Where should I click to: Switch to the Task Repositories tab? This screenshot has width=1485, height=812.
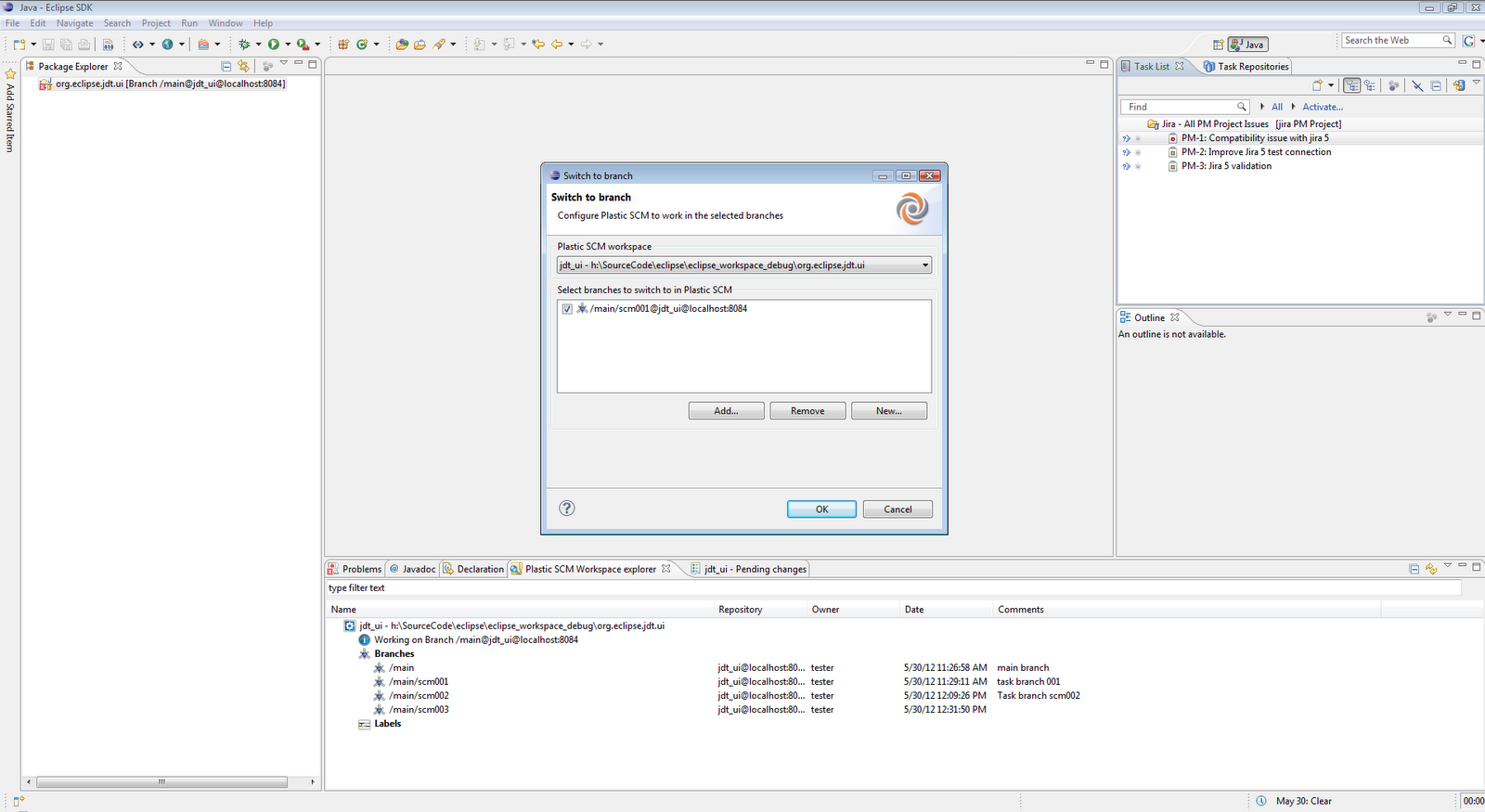(x=1246, y=66)
